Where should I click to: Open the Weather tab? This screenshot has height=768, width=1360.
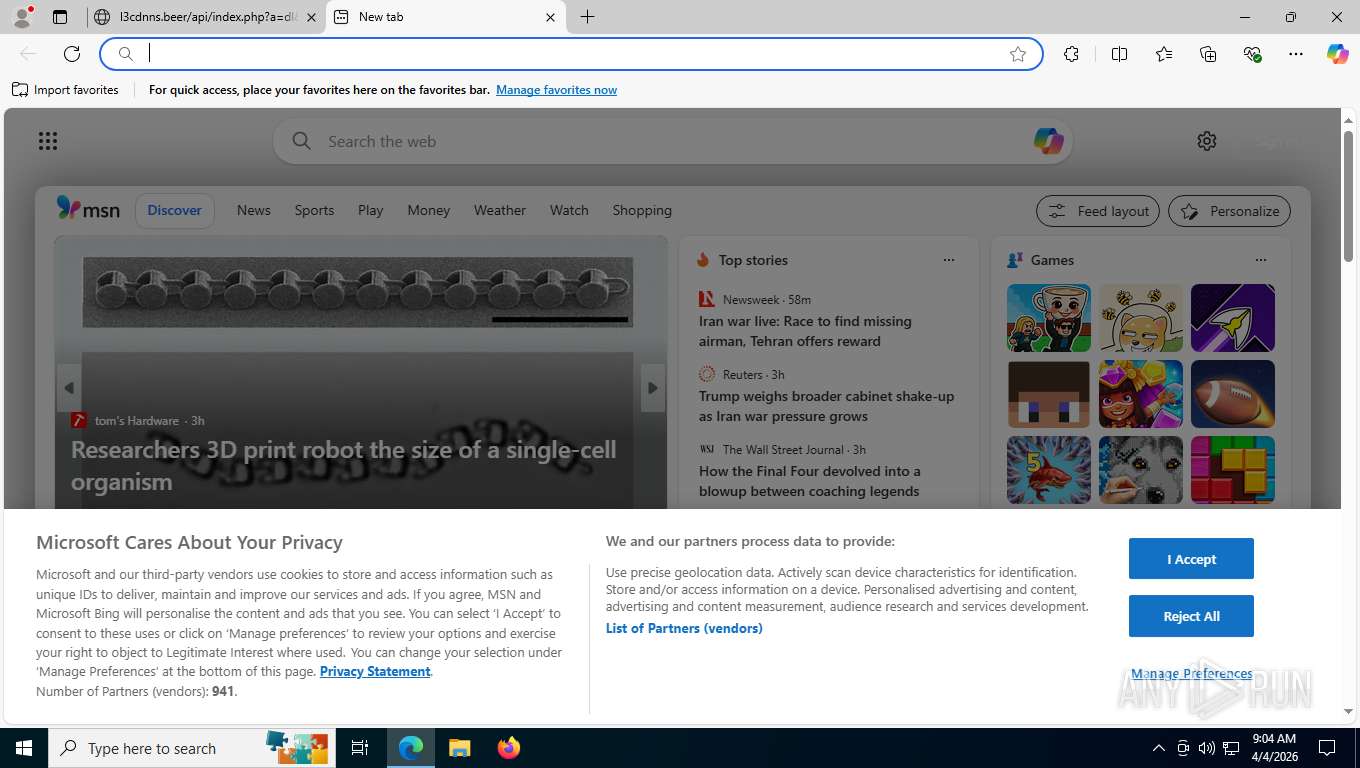coord(500,210)
